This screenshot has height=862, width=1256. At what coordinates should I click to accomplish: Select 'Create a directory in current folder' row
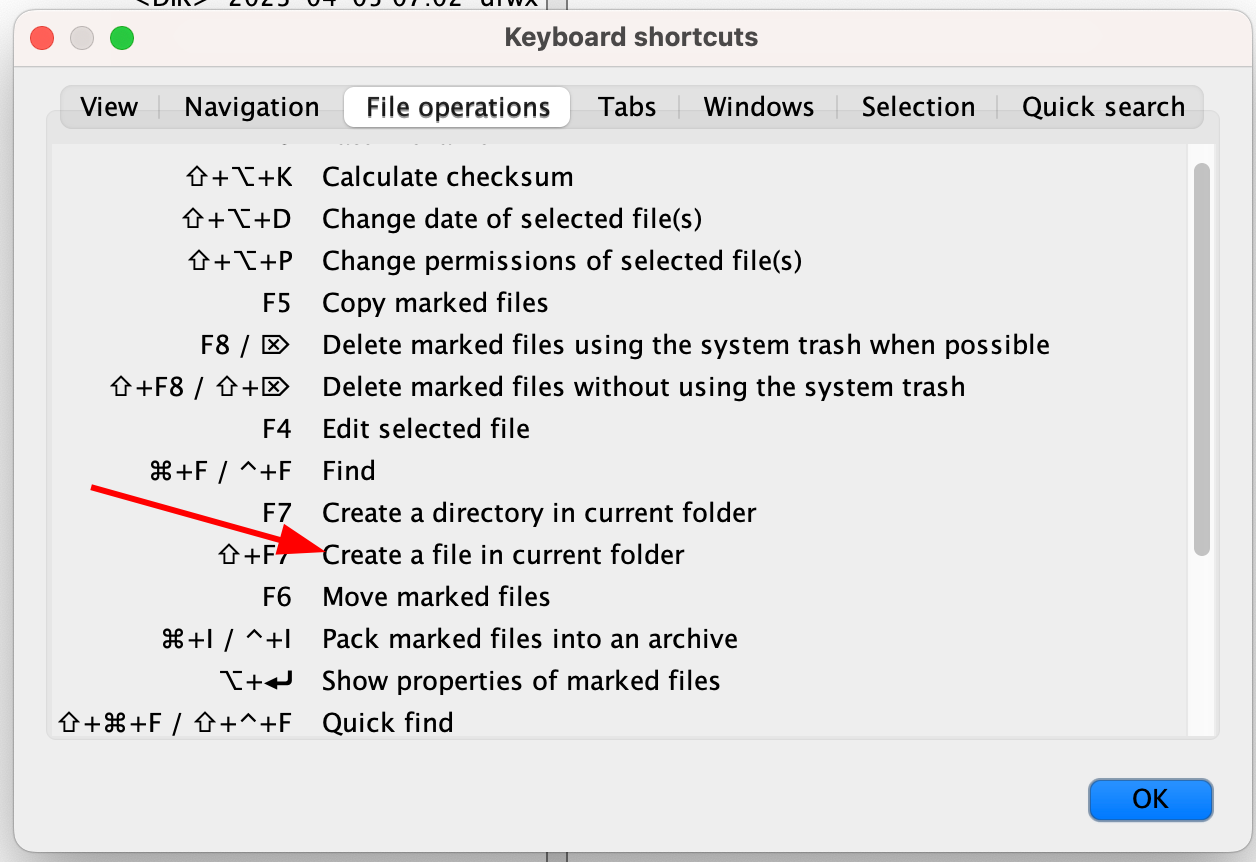[539, 512]
